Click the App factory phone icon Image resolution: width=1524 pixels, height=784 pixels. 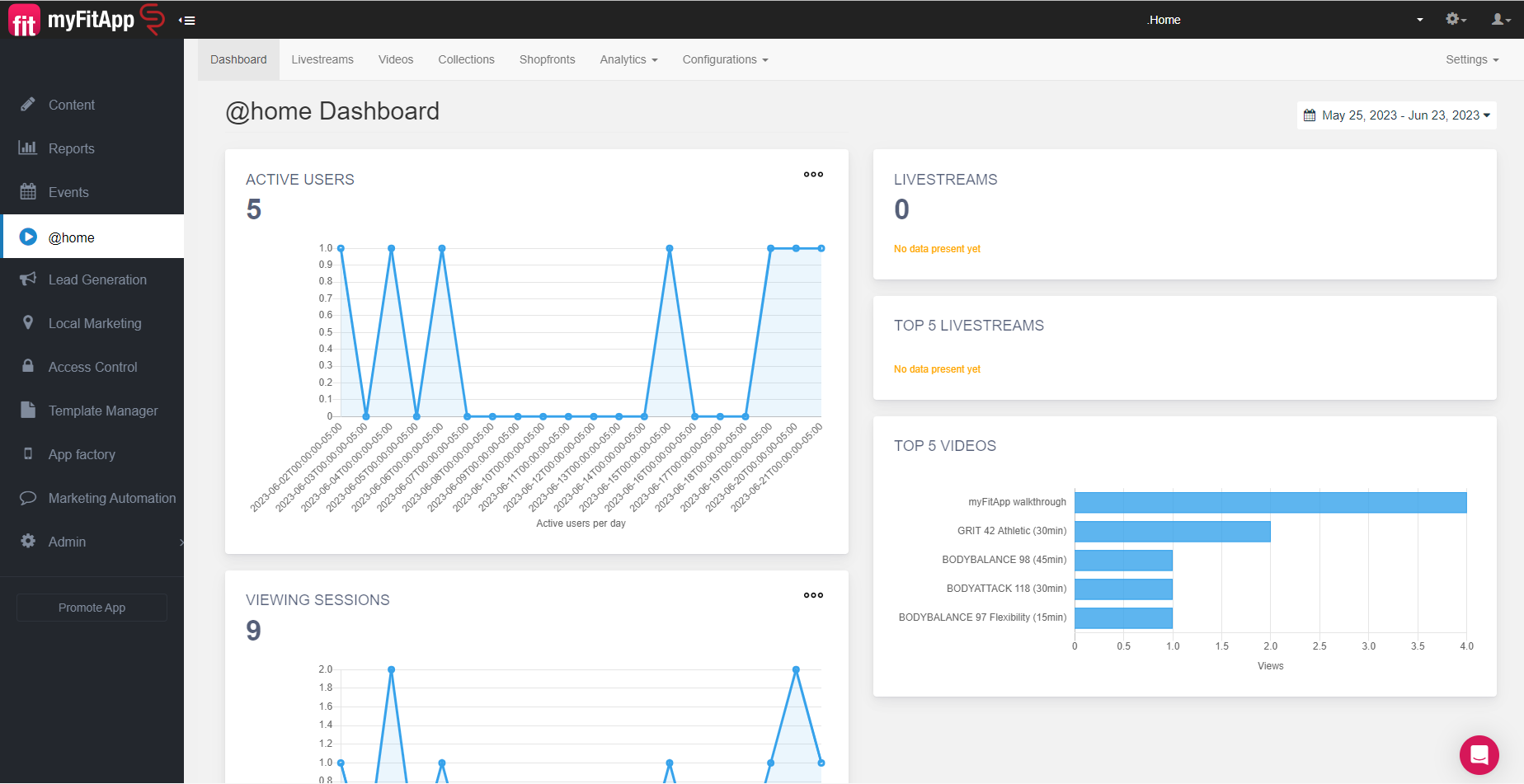coord(28,453)
